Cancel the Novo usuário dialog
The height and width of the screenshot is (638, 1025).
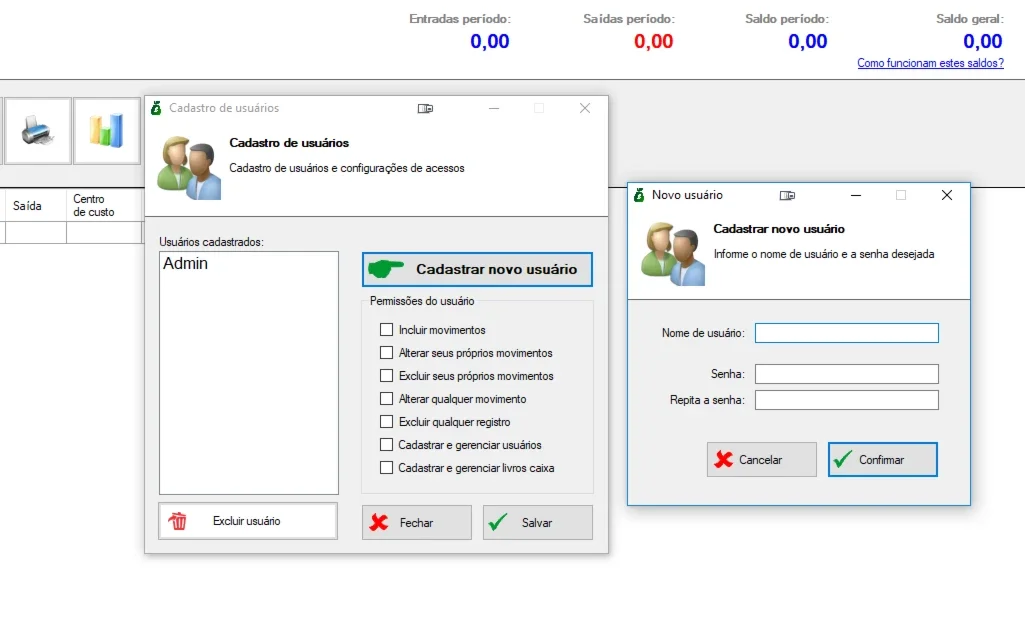click(762, 460)
